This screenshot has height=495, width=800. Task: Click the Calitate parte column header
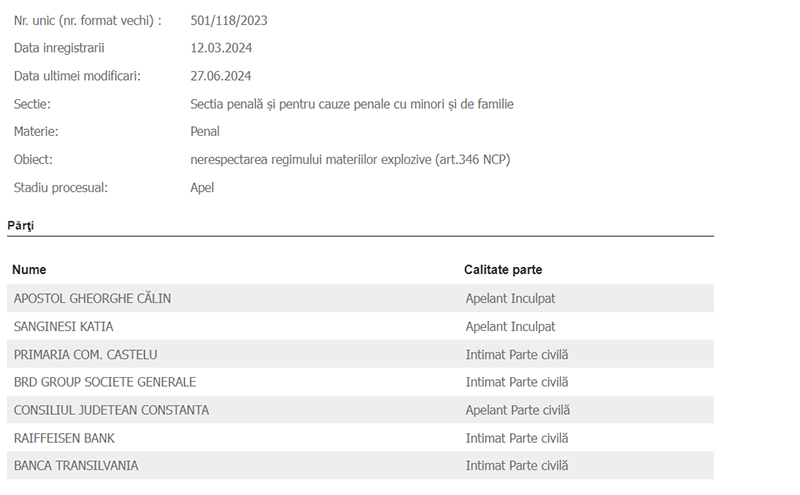point(503,269)
